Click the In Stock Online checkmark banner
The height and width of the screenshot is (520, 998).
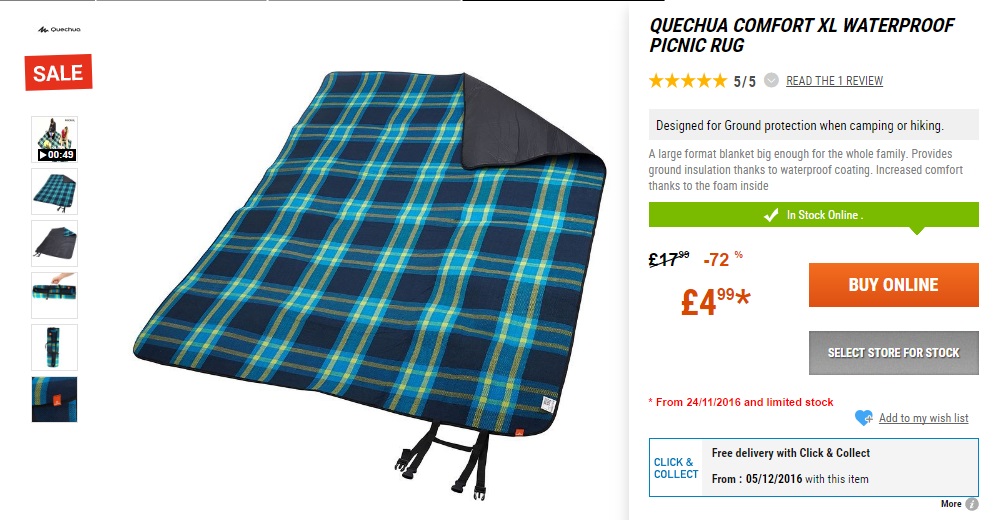pyautogui.click(x=813, y=215)
